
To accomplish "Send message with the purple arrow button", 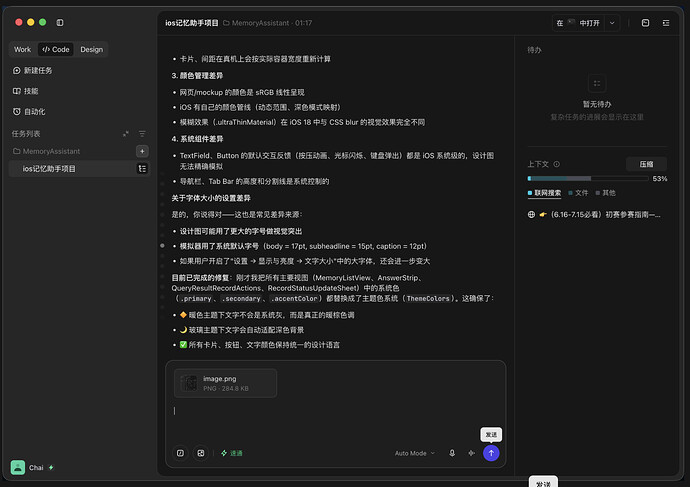I will point(491,453).
